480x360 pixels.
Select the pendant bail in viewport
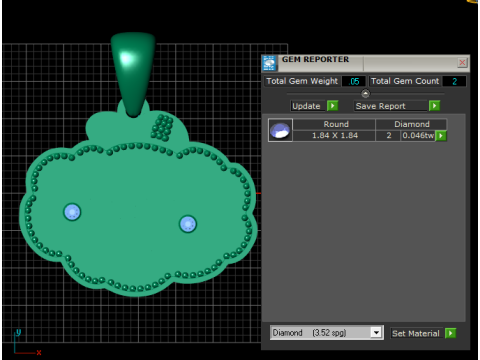(133, 74)
